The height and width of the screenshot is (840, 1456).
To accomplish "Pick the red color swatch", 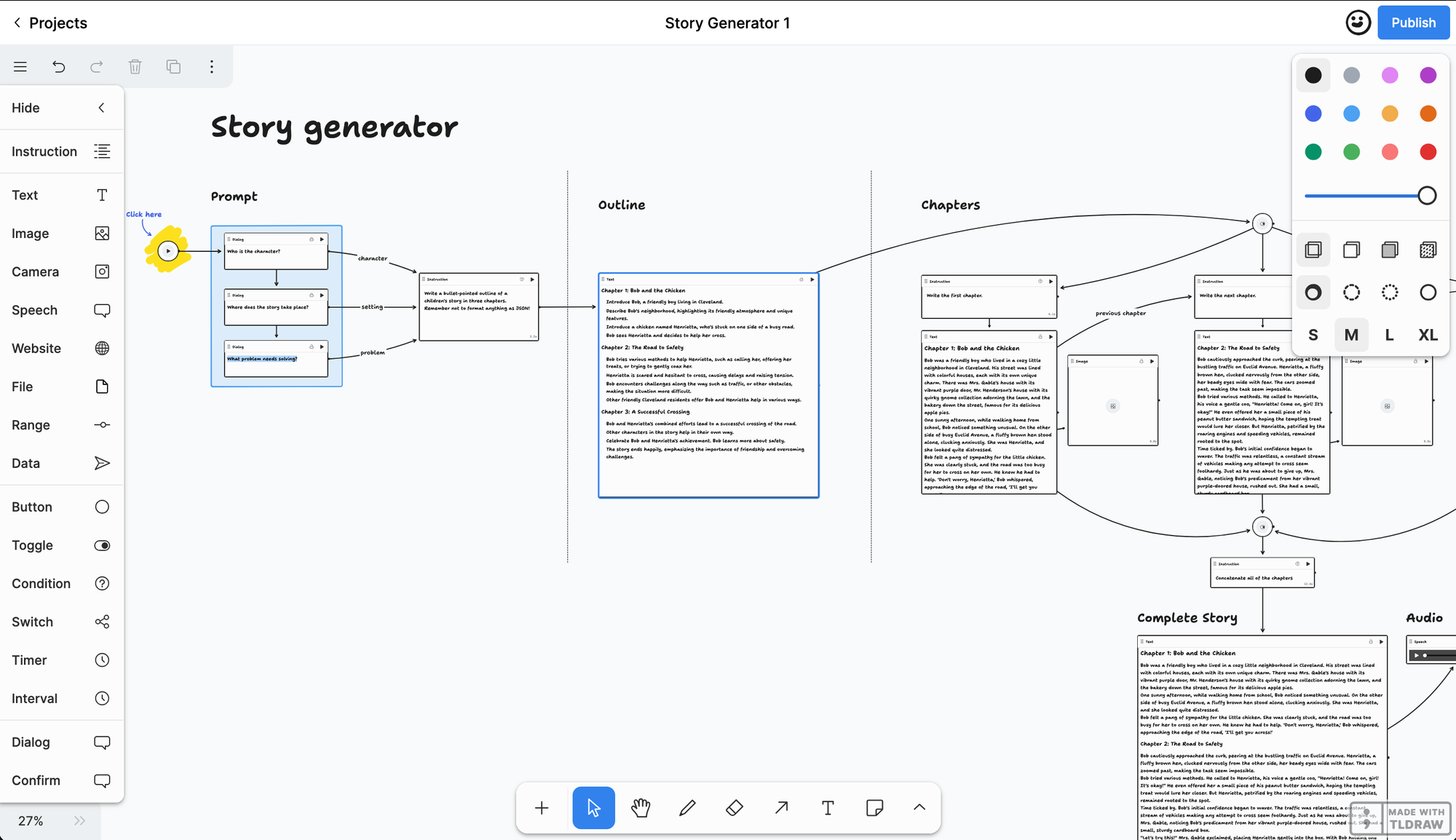I will 1428,151.
